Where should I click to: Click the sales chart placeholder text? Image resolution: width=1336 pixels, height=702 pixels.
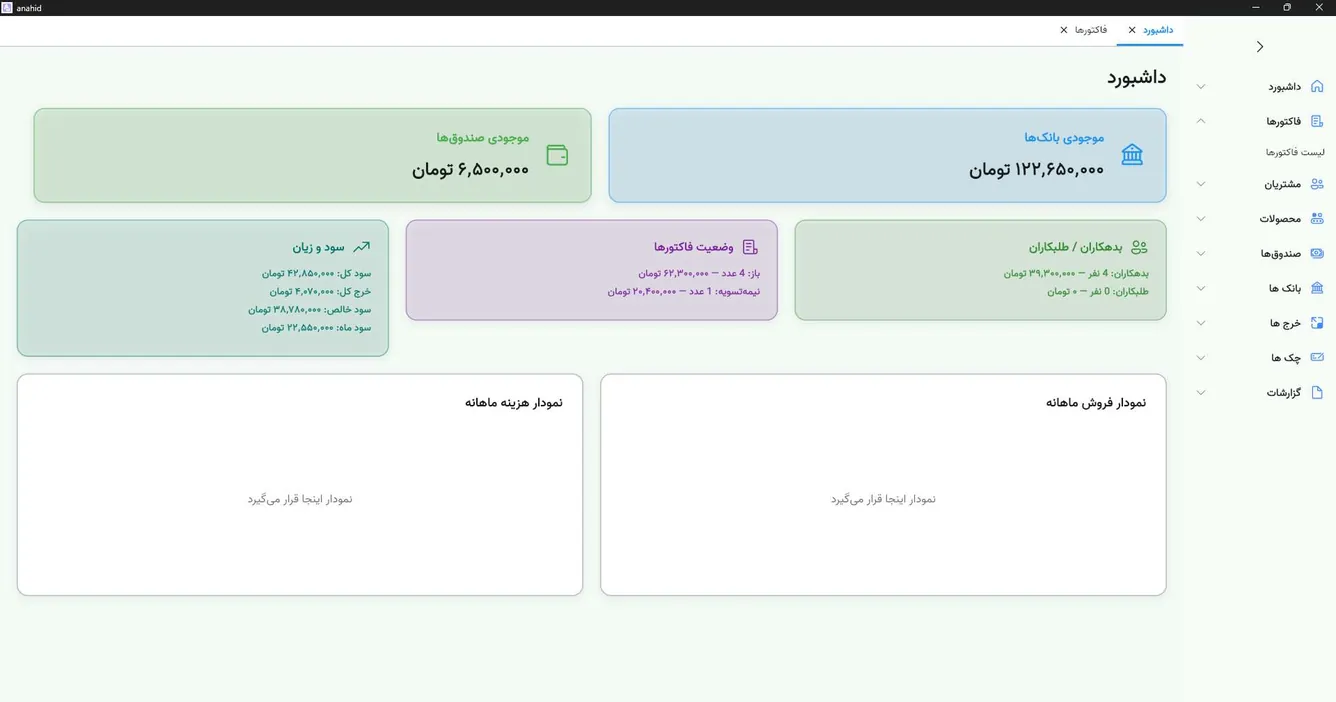point(883,499)
